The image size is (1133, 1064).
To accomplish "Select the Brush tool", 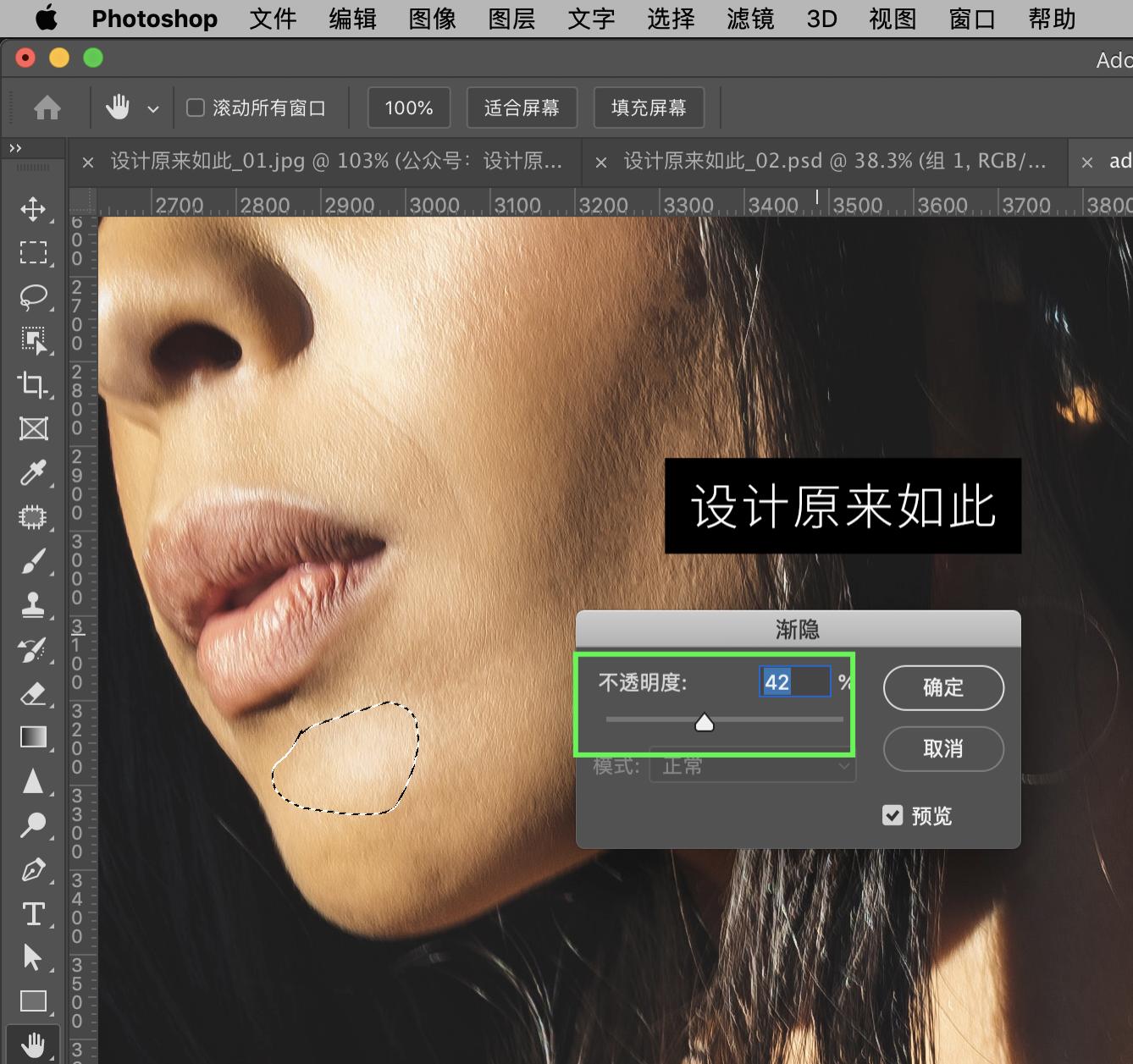I will coord(34,561).
